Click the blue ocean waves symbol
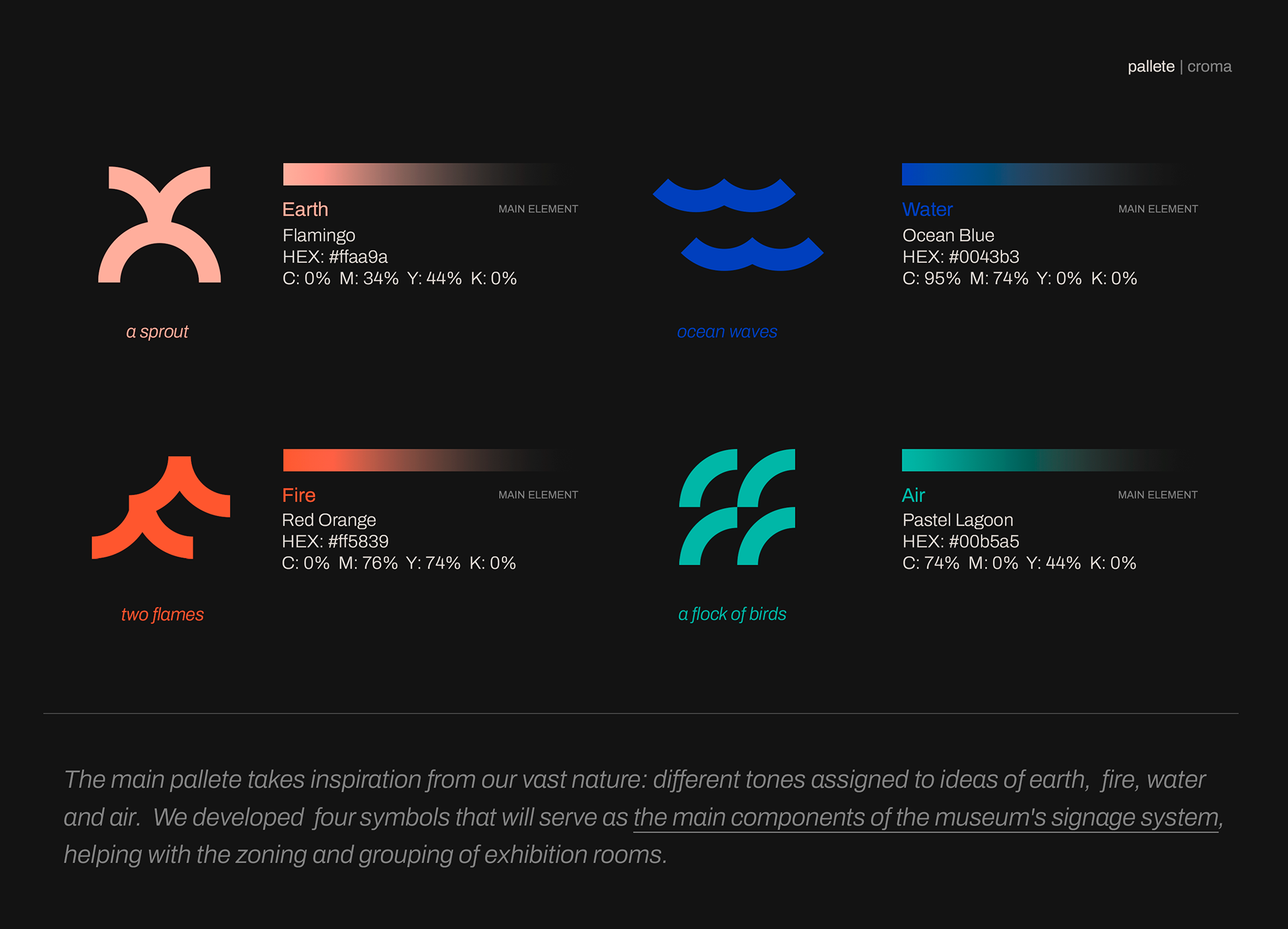The width and height of the screenshot is (1288, 929). [x=738, y=224]
